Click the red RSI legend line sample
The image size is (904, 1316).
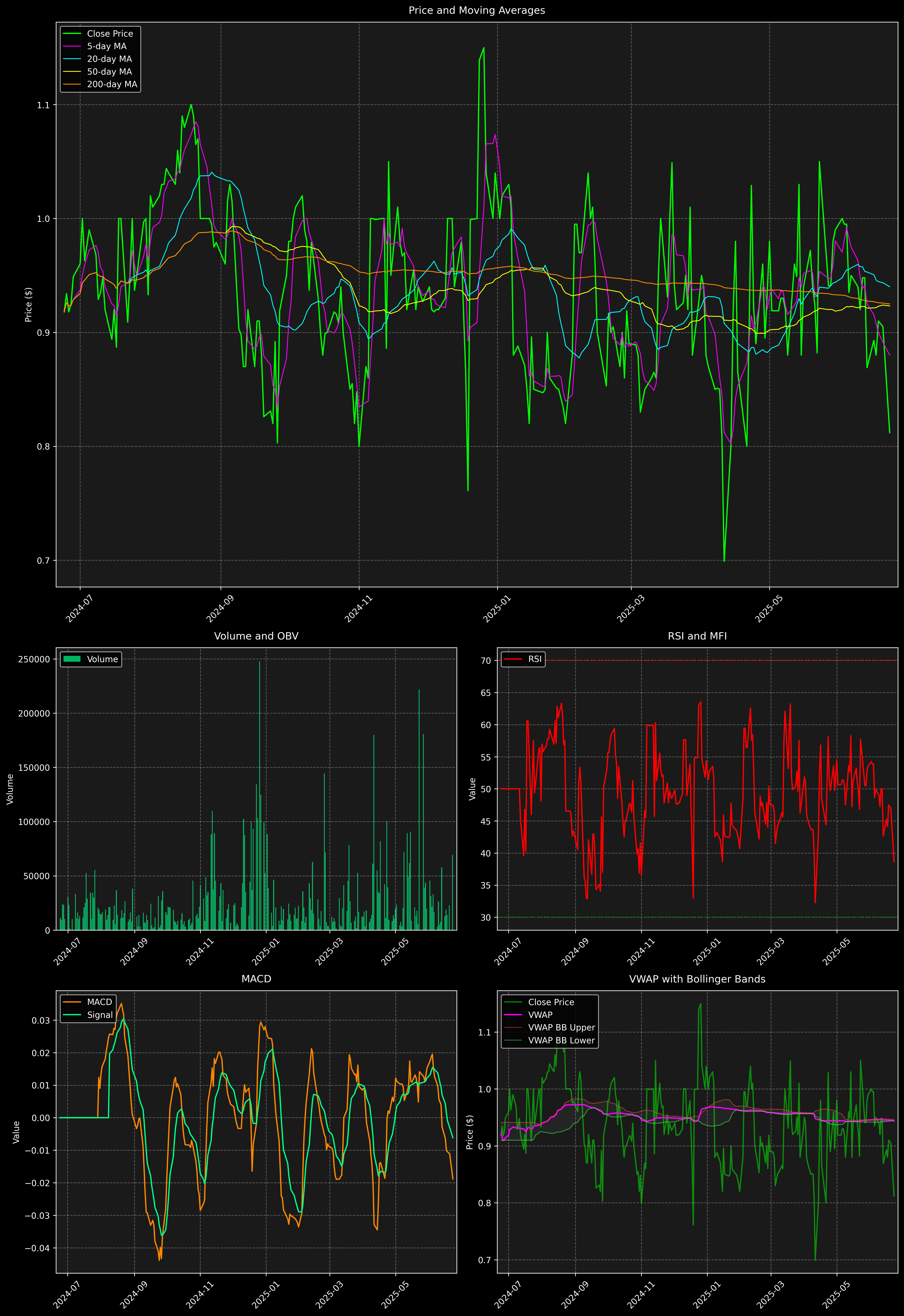513,660
